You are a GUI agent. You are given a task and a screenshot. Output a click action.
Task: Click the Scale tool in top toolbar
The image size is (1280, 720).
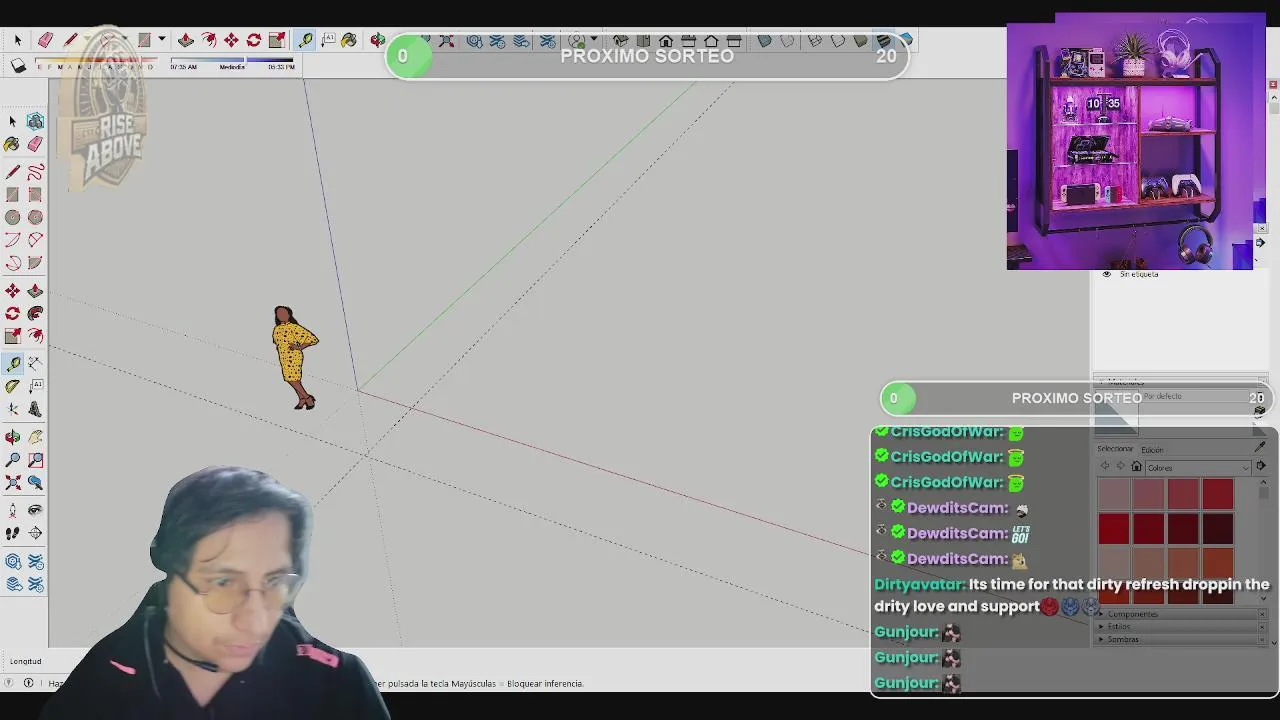277,40
